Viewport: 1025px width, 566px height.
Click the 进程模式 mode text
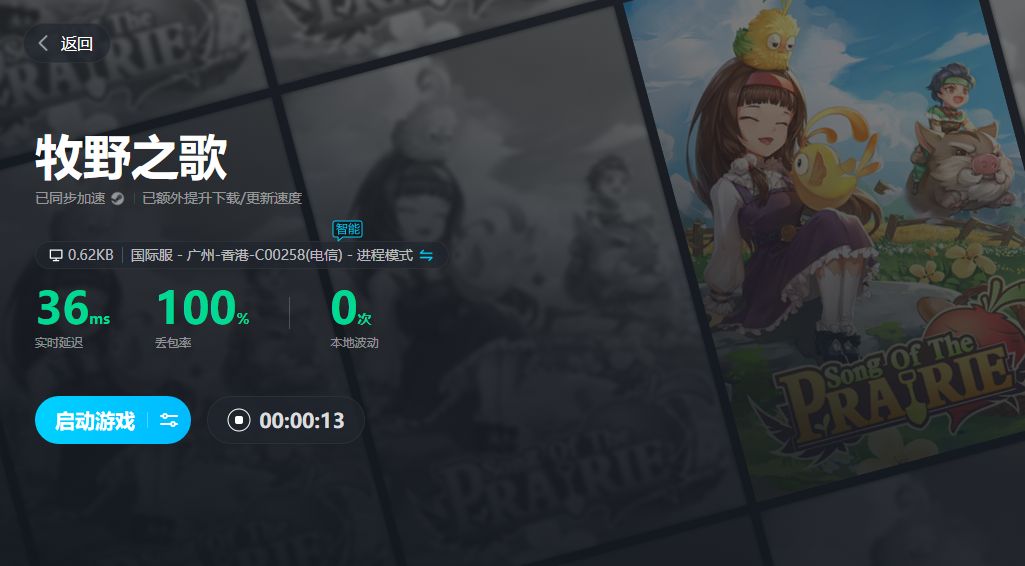[x=384, y=255]
